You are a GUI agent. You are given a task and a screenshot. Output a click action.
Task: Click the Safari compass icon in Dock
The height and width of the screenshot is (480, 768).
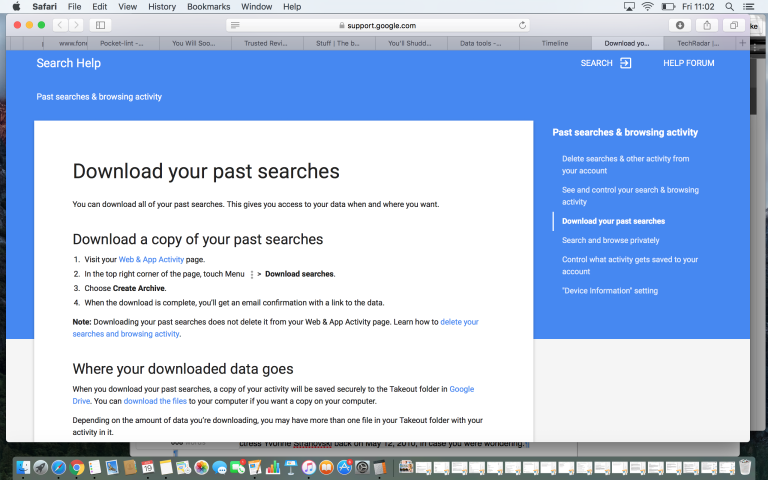tap(58, 467)
